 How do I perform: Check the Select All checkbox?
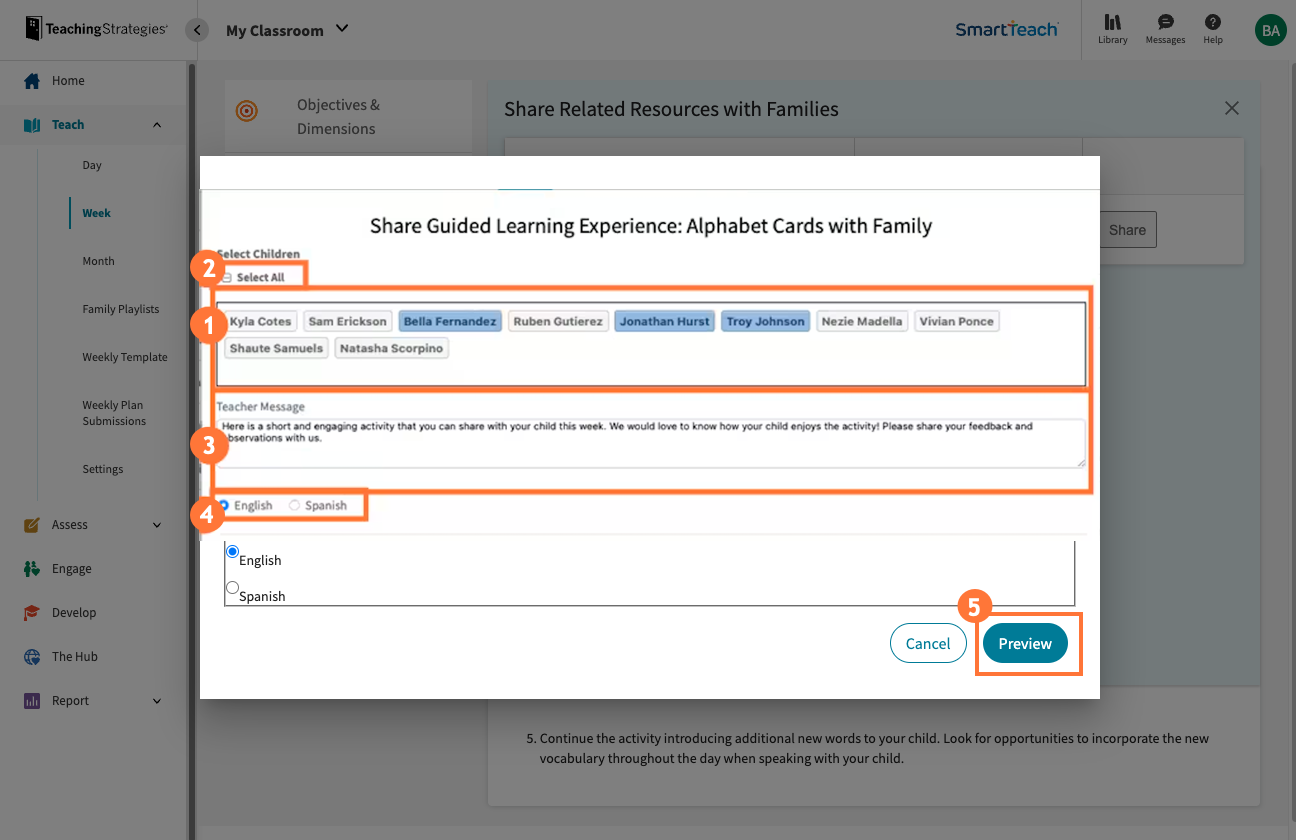[227, 278]
